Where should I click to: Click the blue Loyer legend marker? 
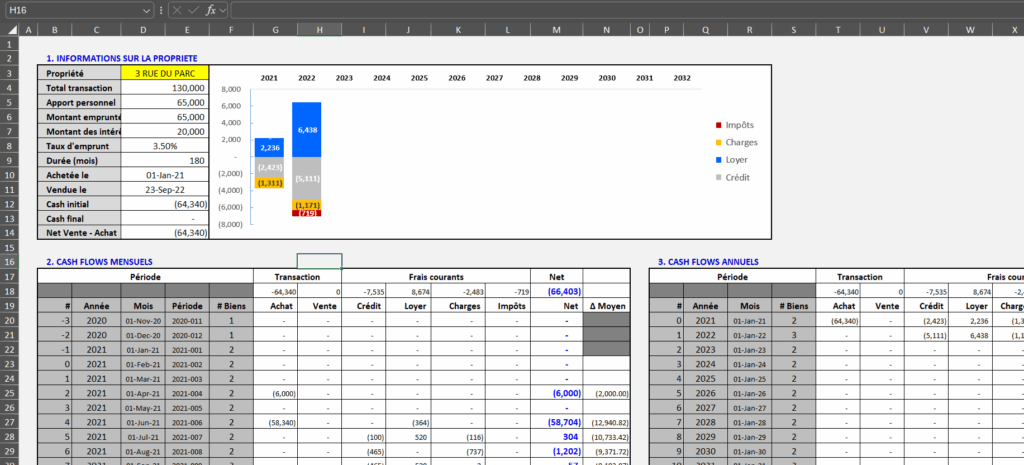[717, 159]
